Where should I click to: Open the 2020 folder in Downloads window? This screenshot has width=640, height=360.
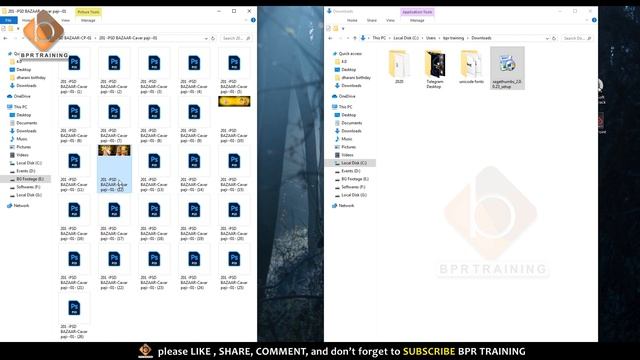coord(399,67)
